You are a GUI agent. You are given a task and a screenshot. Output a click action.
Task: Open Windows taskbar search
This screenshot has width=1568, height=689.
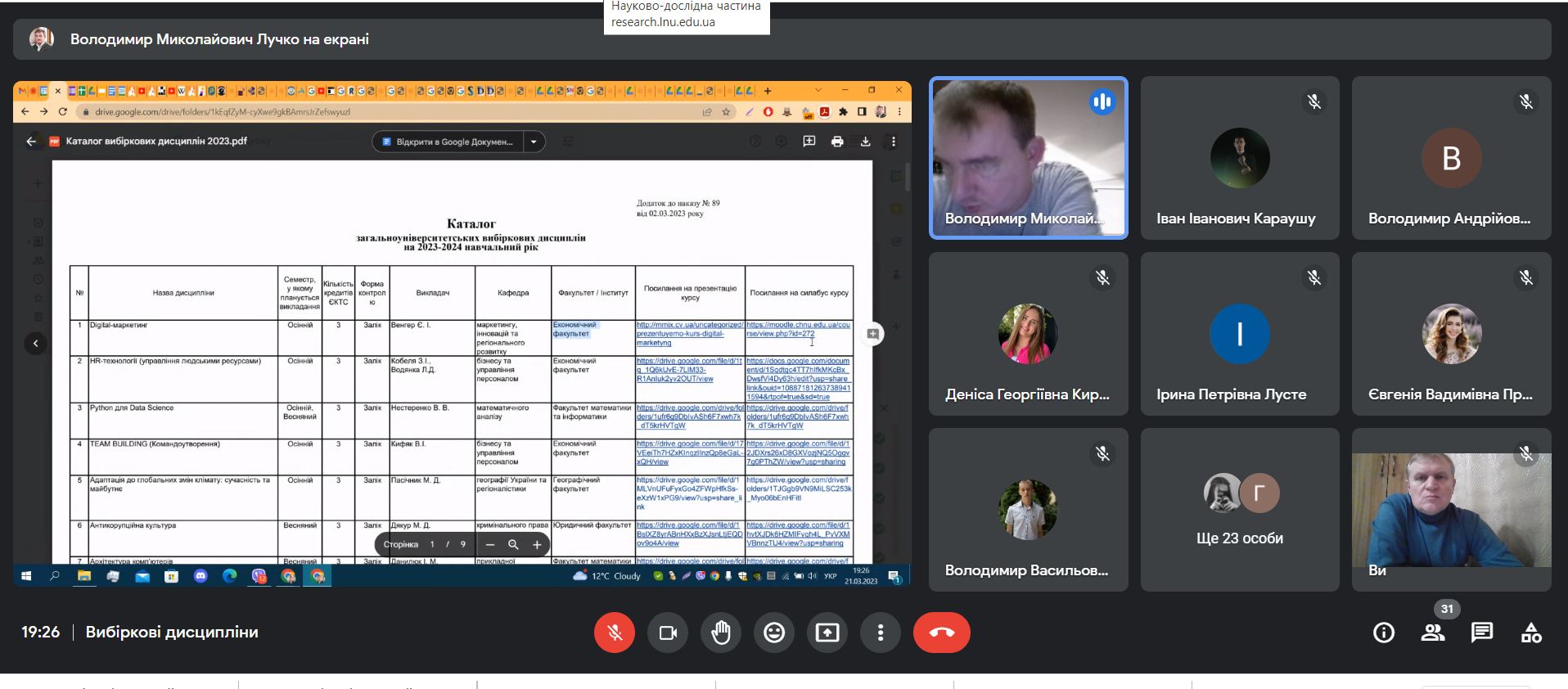coord(55,576)
